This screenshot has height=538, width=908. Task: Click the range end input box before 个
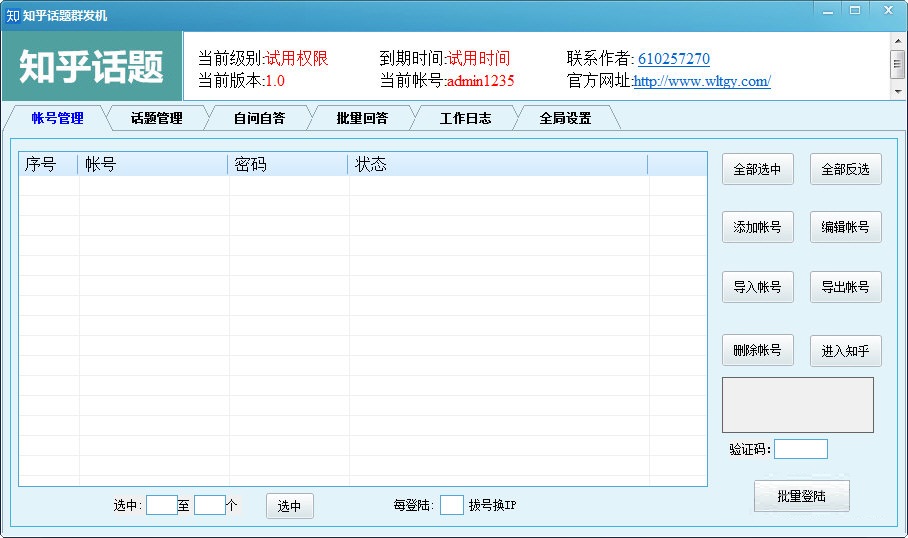pyautogui.click(x=210, y=505)
